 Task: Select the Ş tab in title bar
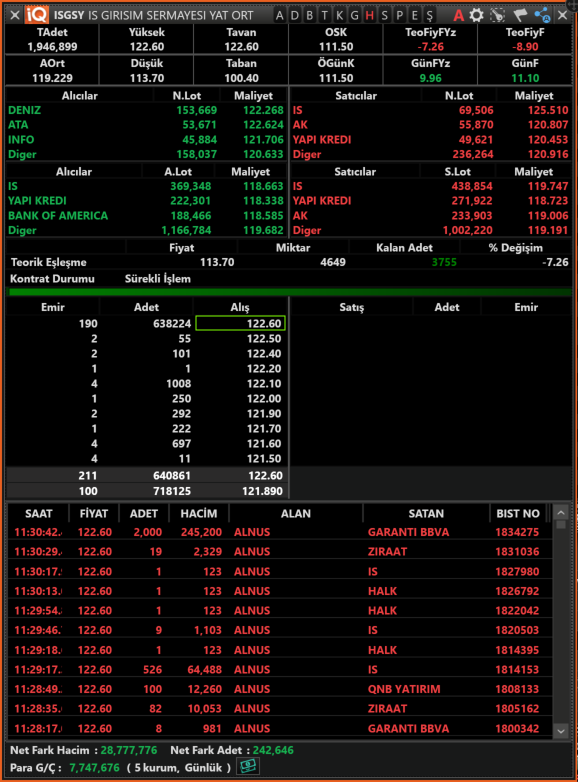pyautogui.click(x=429, y=15)
